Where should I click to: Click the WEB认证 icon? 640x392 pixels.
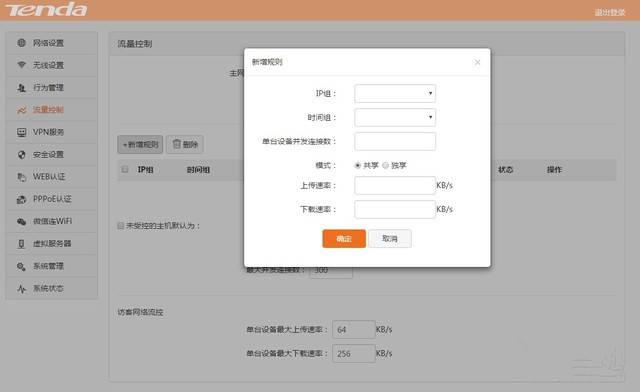(22, 177)
